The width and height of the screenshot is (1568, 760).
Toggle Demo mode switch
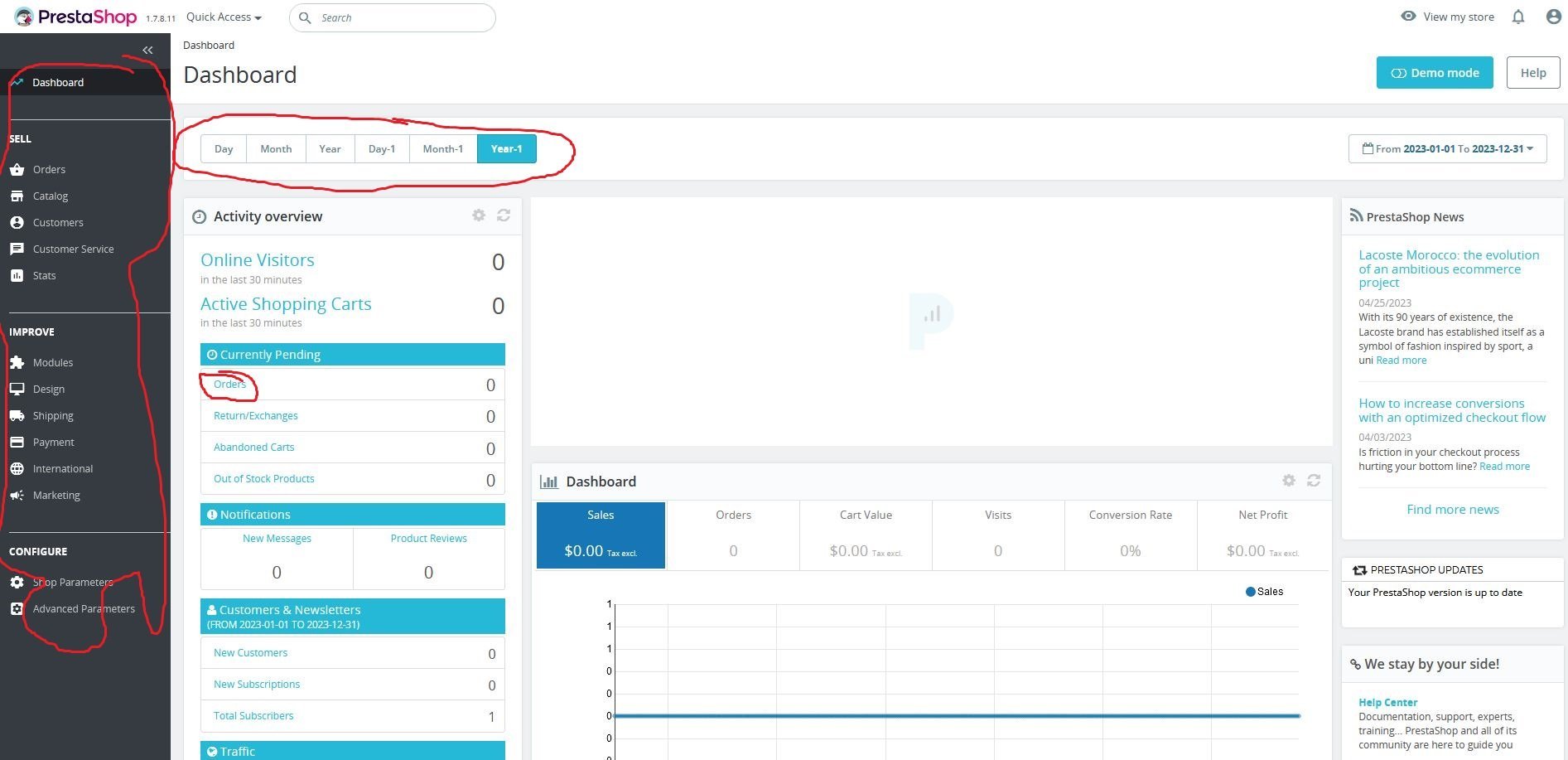point(1435,72)
